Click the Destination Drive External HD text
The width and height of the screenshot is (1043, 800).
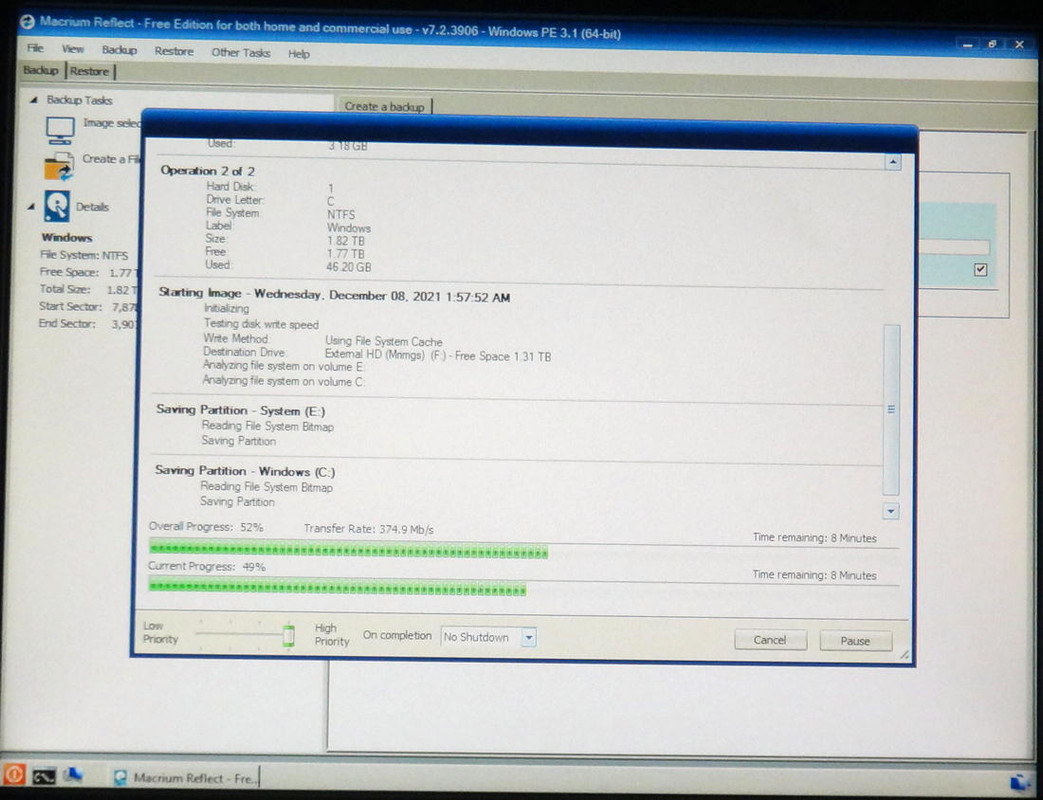(438, 356)
